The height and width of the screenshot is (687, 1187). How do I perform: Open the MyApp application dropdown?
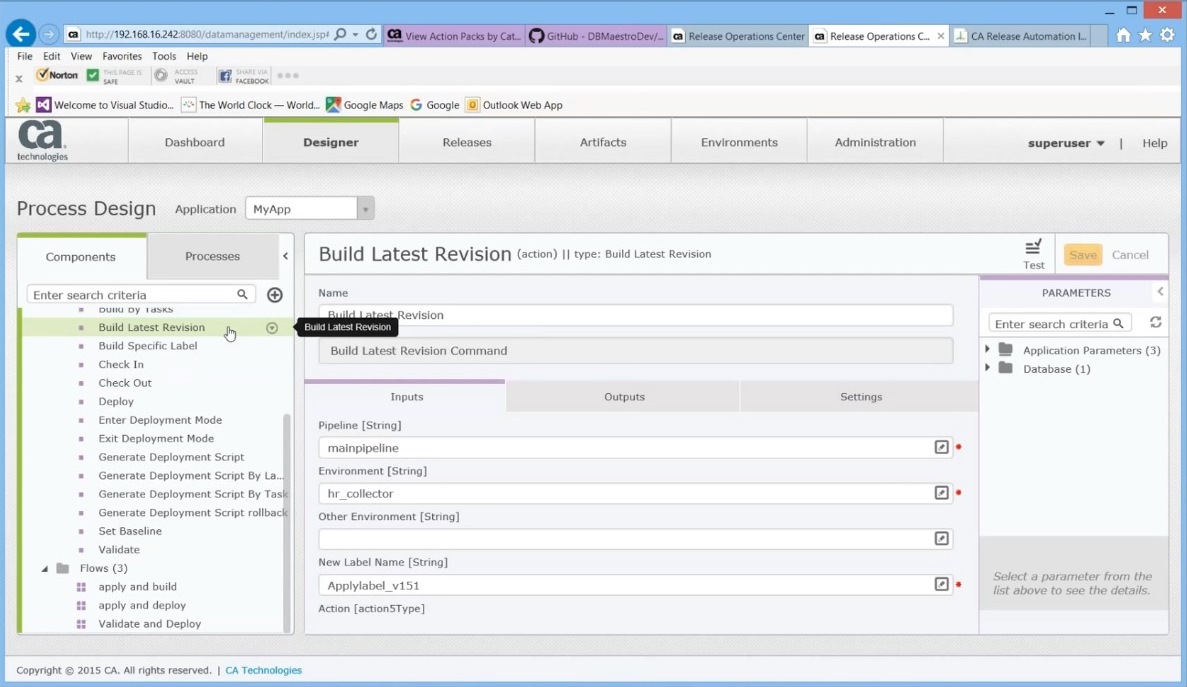tap(366, 209)
